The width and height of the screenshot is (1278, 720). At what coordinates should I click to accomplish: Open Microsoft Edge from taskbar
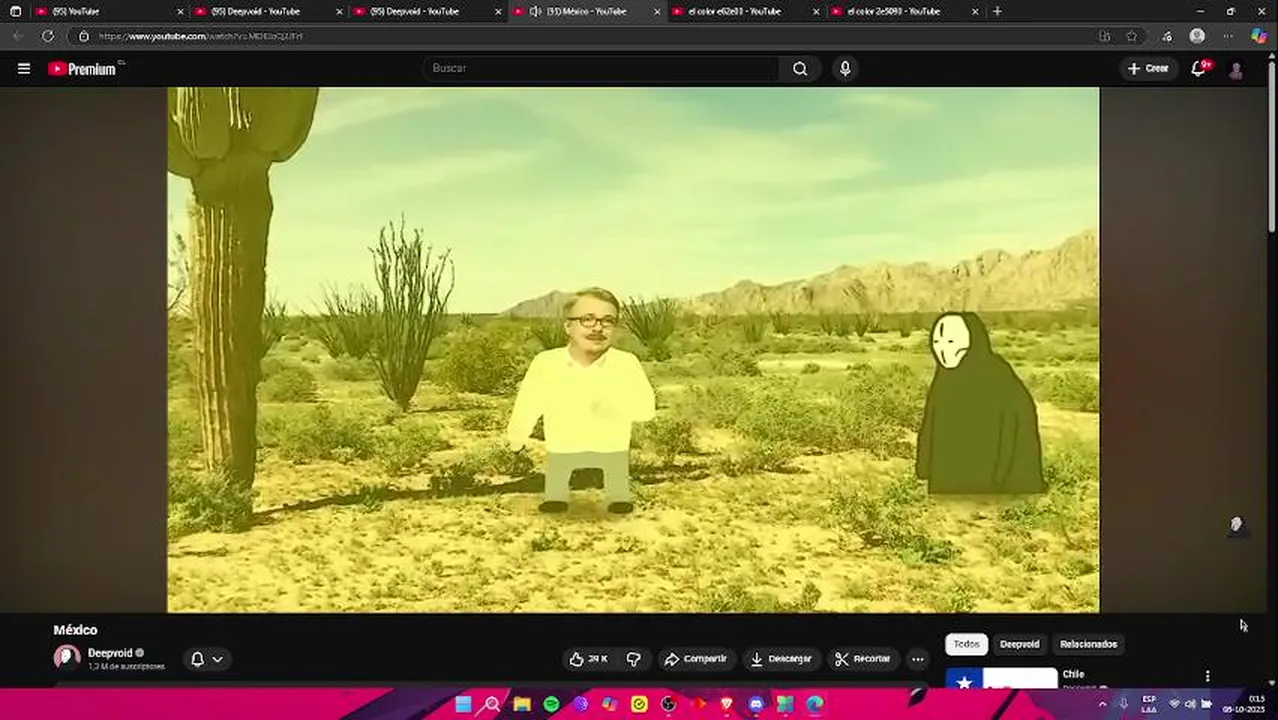coord(815,705)
